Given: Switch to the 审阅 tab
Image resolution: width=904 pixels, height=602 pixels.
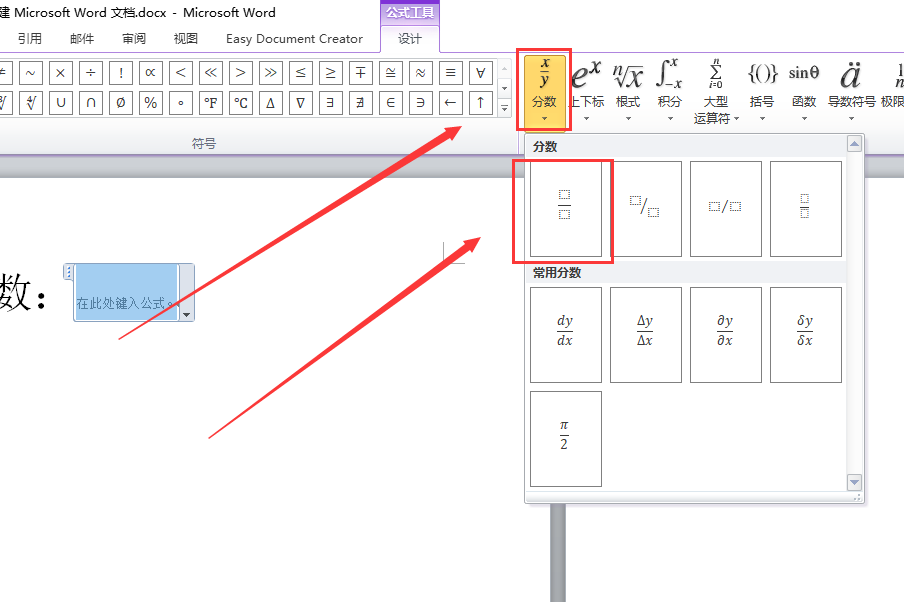Looking at the screenshot, I should [x=134, y=39].
